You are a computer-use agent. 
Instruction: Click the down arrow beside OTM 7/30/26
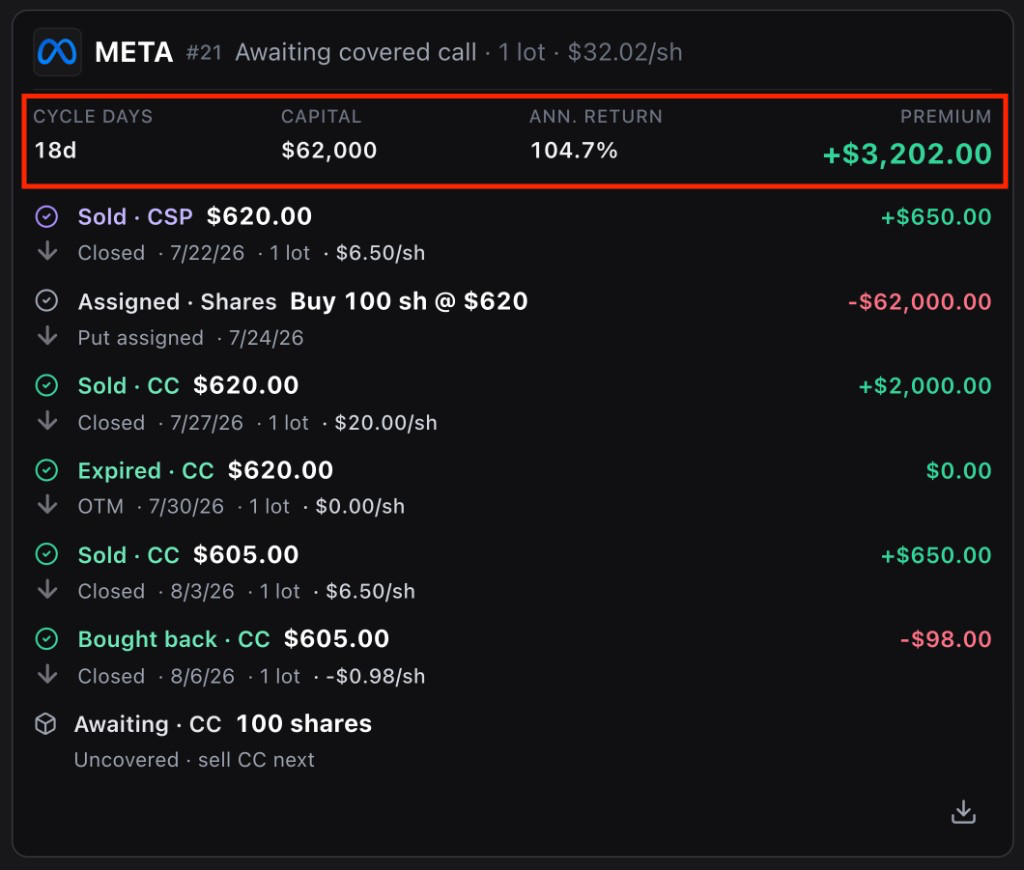tap(47, 505)
